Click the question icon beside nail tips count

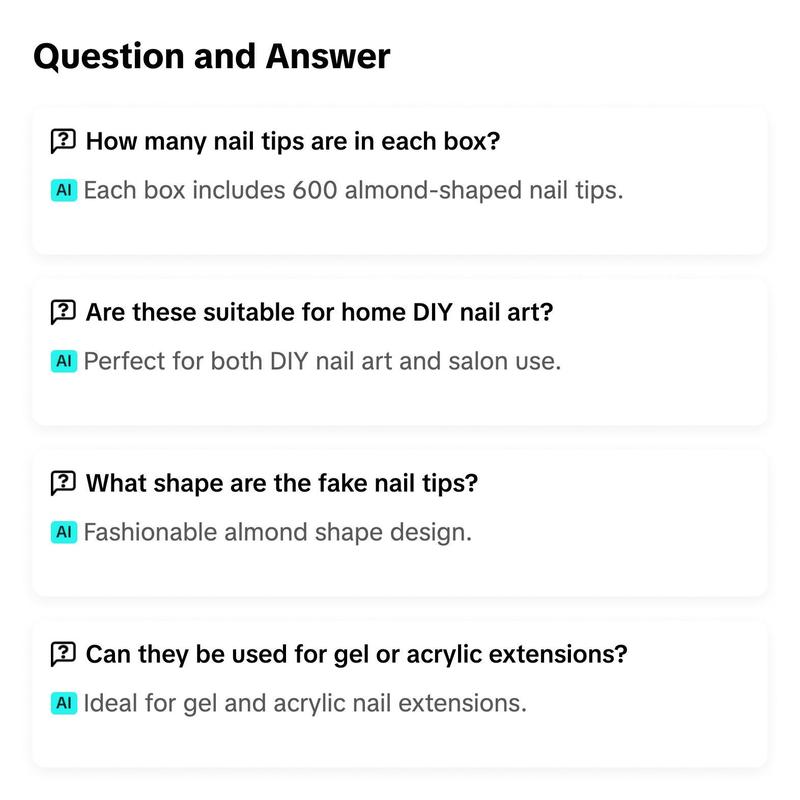tap(63, 141)
